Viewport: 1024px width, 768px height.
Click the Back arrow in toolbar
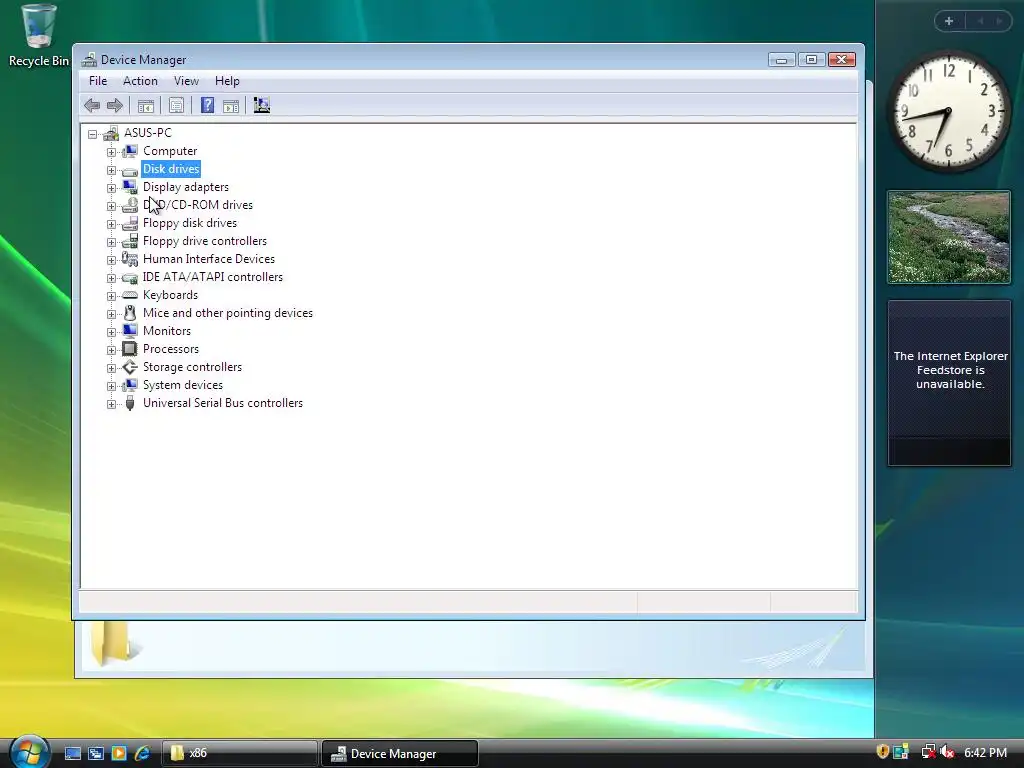point(92,105)
